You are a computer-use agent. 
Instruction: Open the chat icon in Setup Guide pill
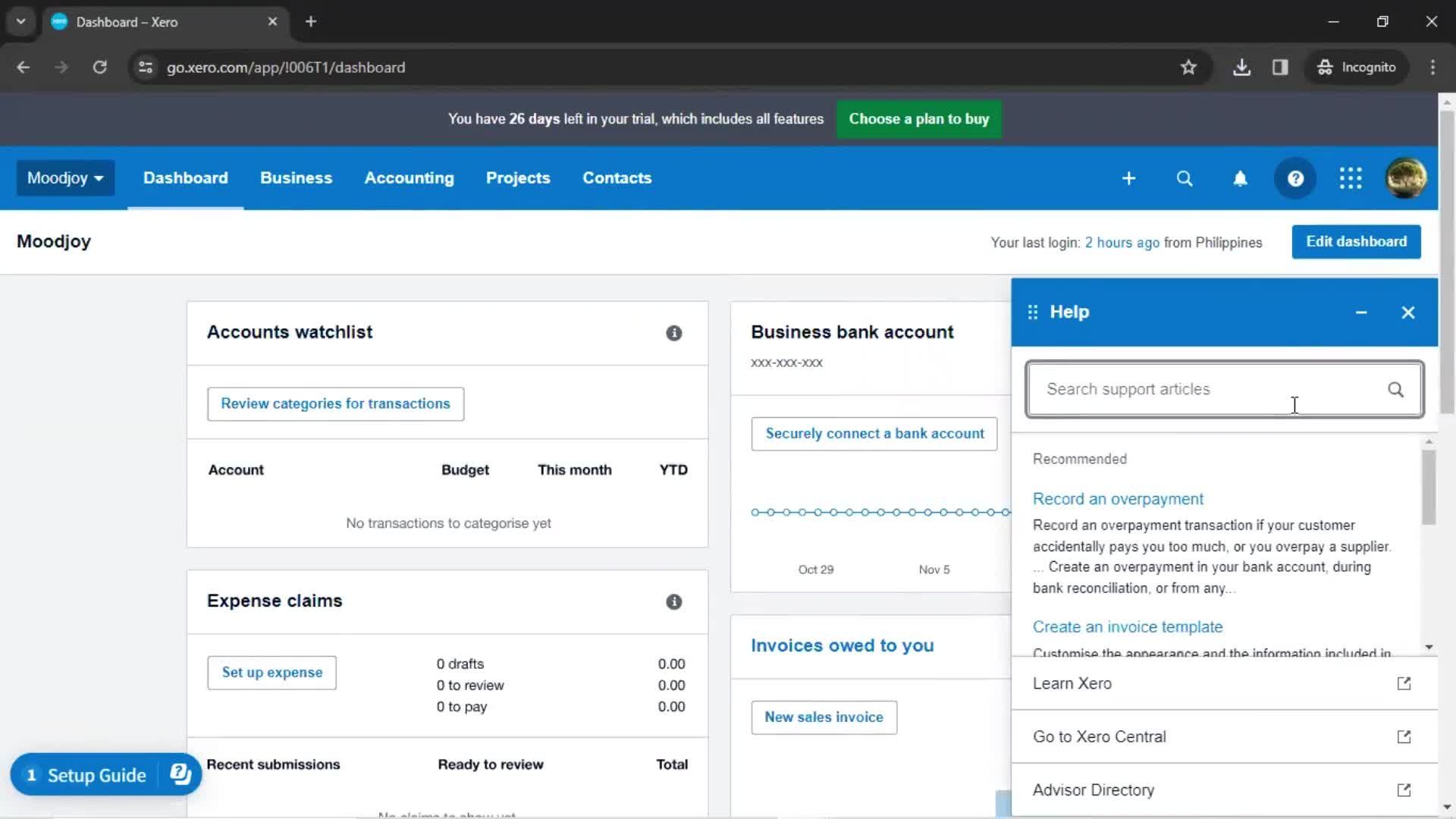coord(180,774)
